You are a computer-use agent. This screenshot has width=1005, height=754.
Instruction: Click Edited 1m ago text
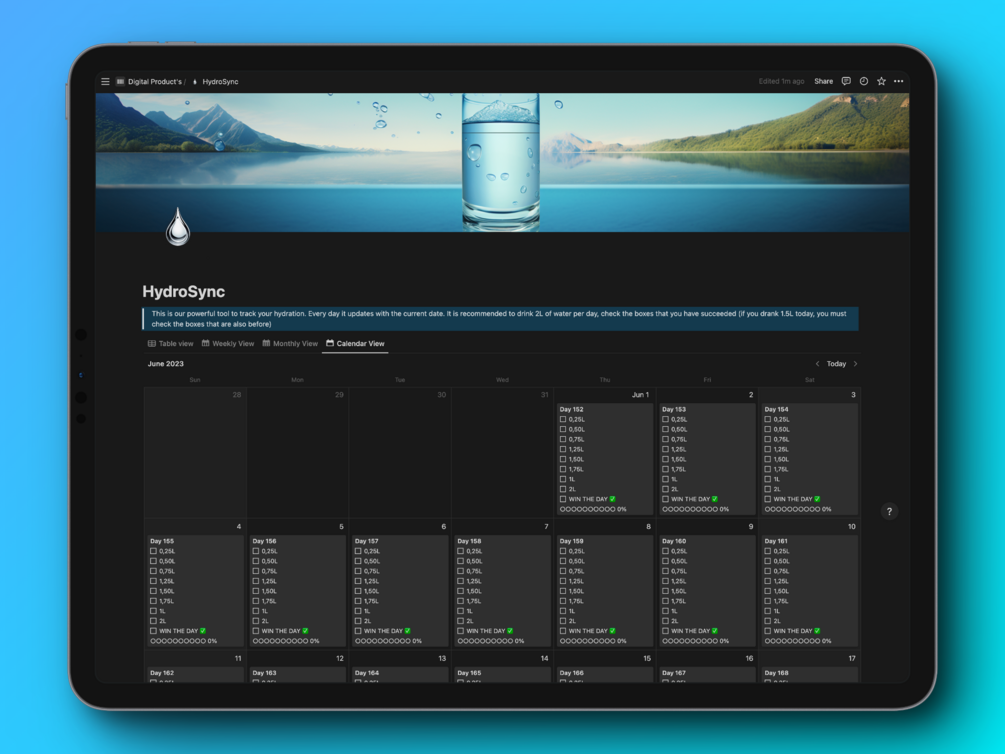coord(781,81)
